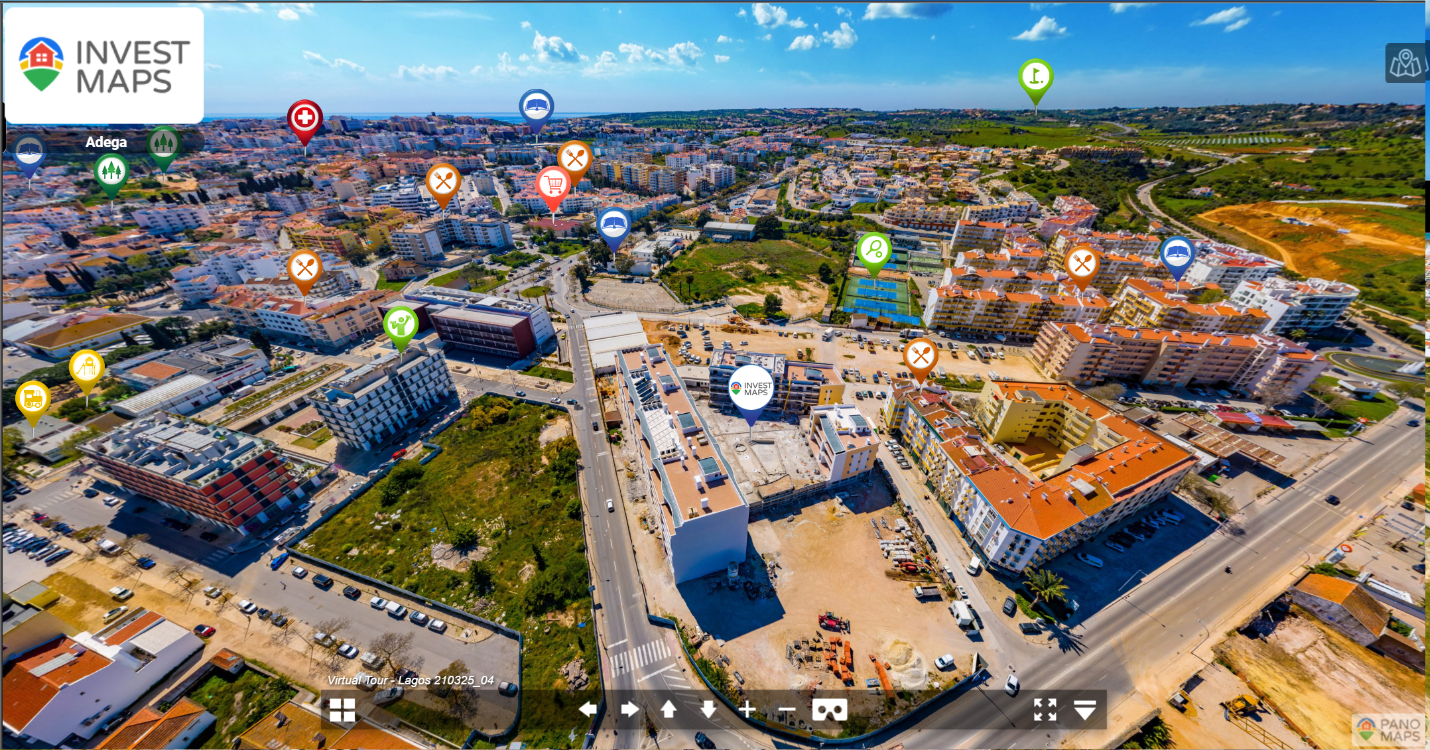Click the yellow train marker
The width and height of the screenshot is (1430, 750).
(33, 399)
